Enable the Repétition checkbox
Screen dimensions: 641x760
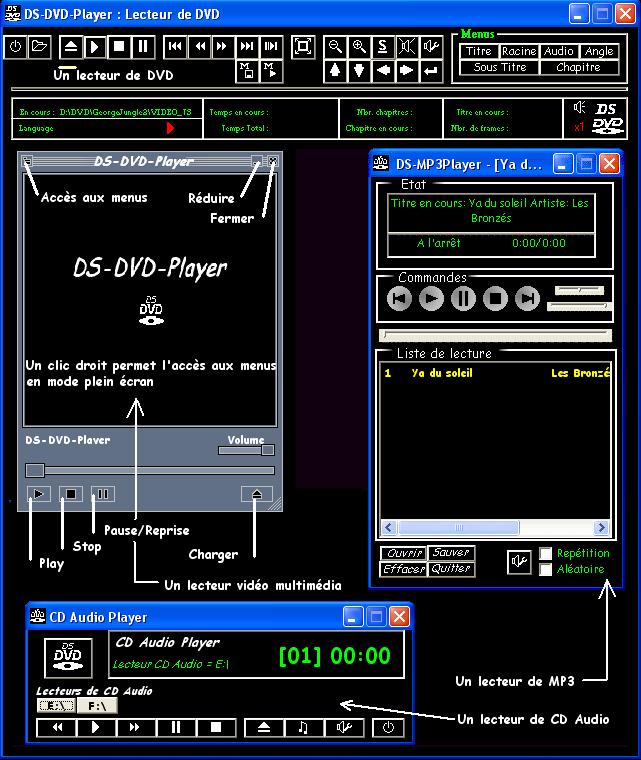pyautogui.click(x=546, y=553)
